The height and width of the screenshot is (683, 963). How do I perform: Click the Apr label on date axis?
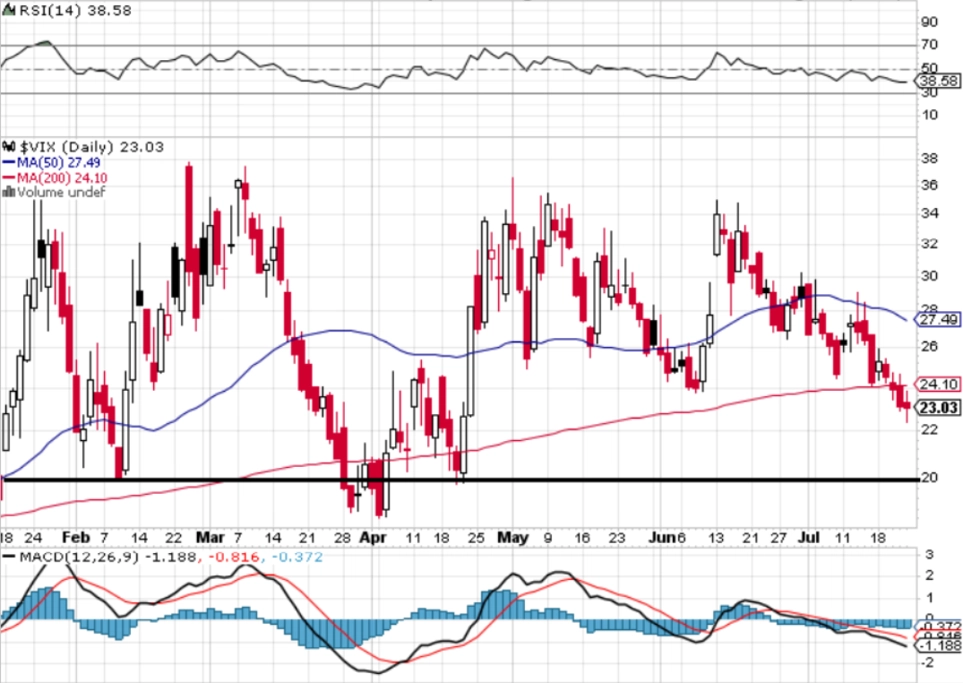(x=373, y=537)
